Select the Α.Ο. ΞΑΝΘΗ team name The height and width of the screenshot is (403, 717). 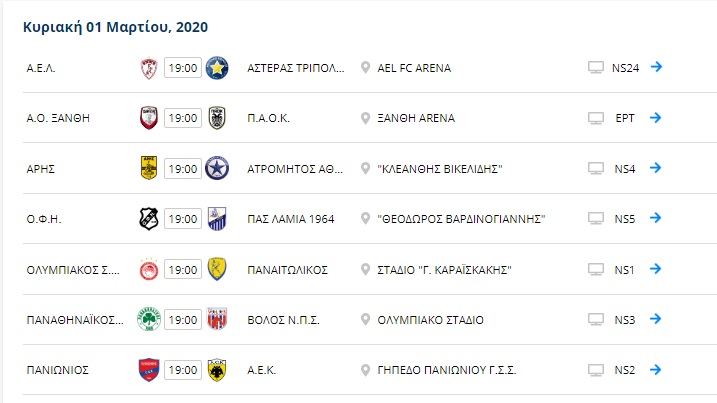[58, 118]
